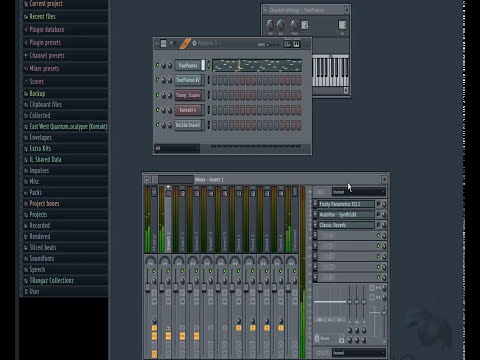The width and height of the screenshot is (480, 360).
Task: Click Fruity Parametric EQ 2 mix level knob
Action: click(384, 204)
